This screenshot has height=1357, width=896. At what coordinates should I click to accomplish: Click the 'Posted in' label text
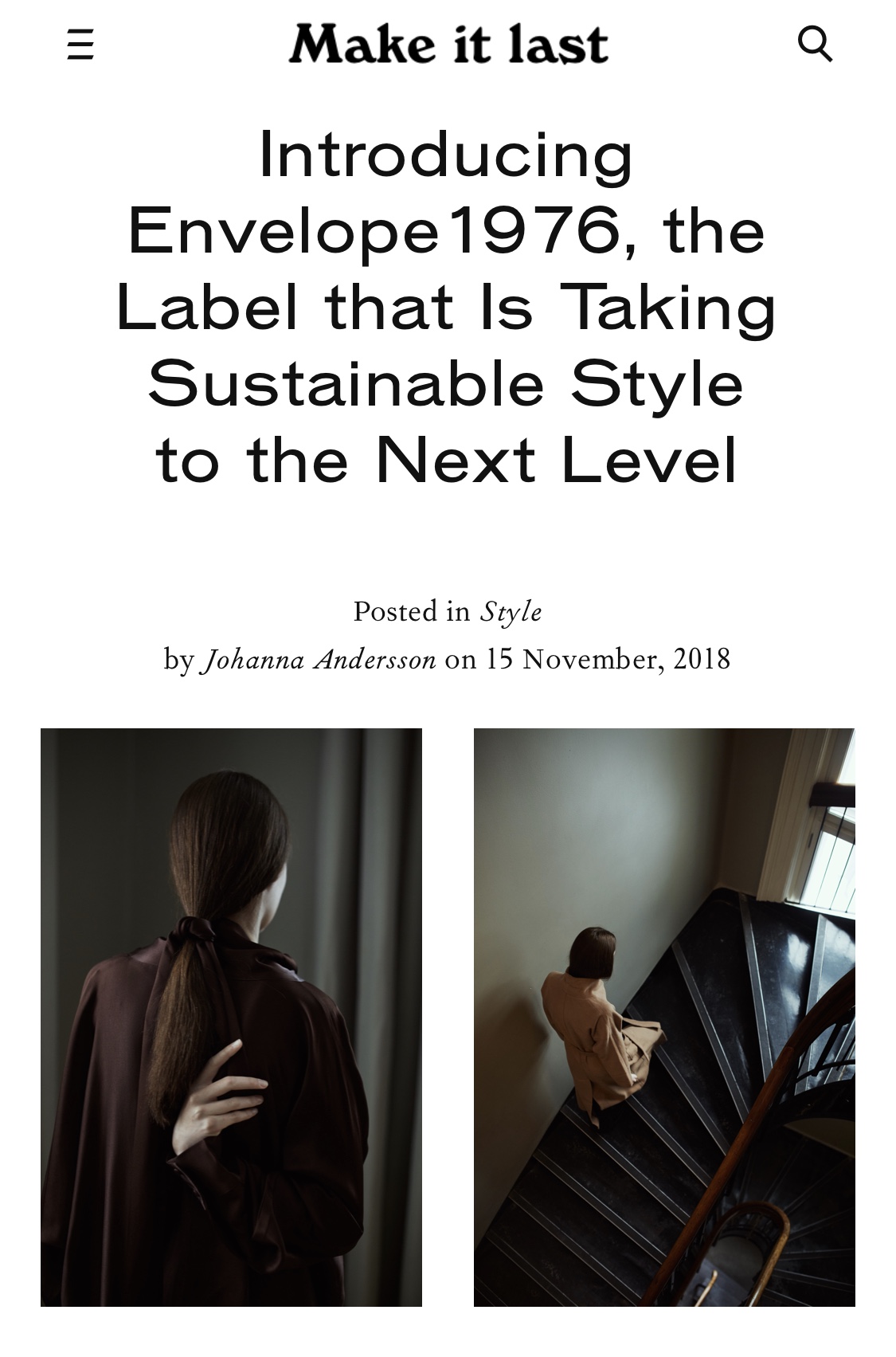(x=411, y=612)
